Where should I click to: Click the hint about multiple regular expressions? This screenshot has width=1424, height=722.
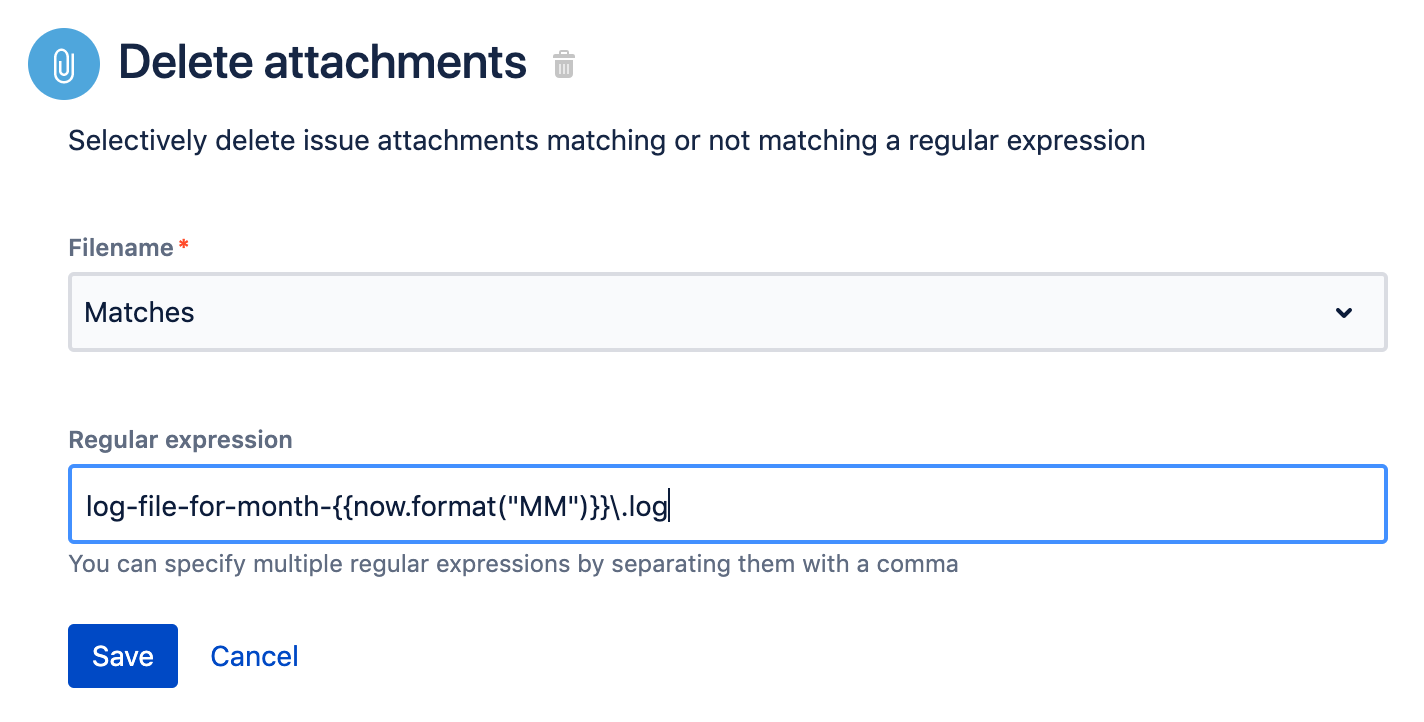coord(513,564)
